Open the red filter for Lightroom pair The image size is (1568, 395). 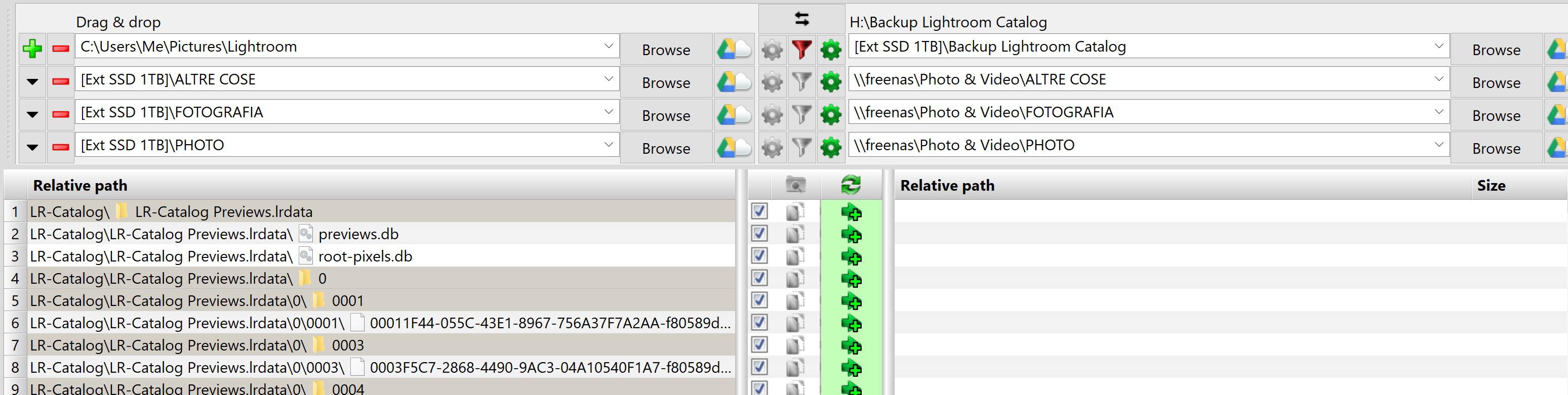[x=801, y=49]
